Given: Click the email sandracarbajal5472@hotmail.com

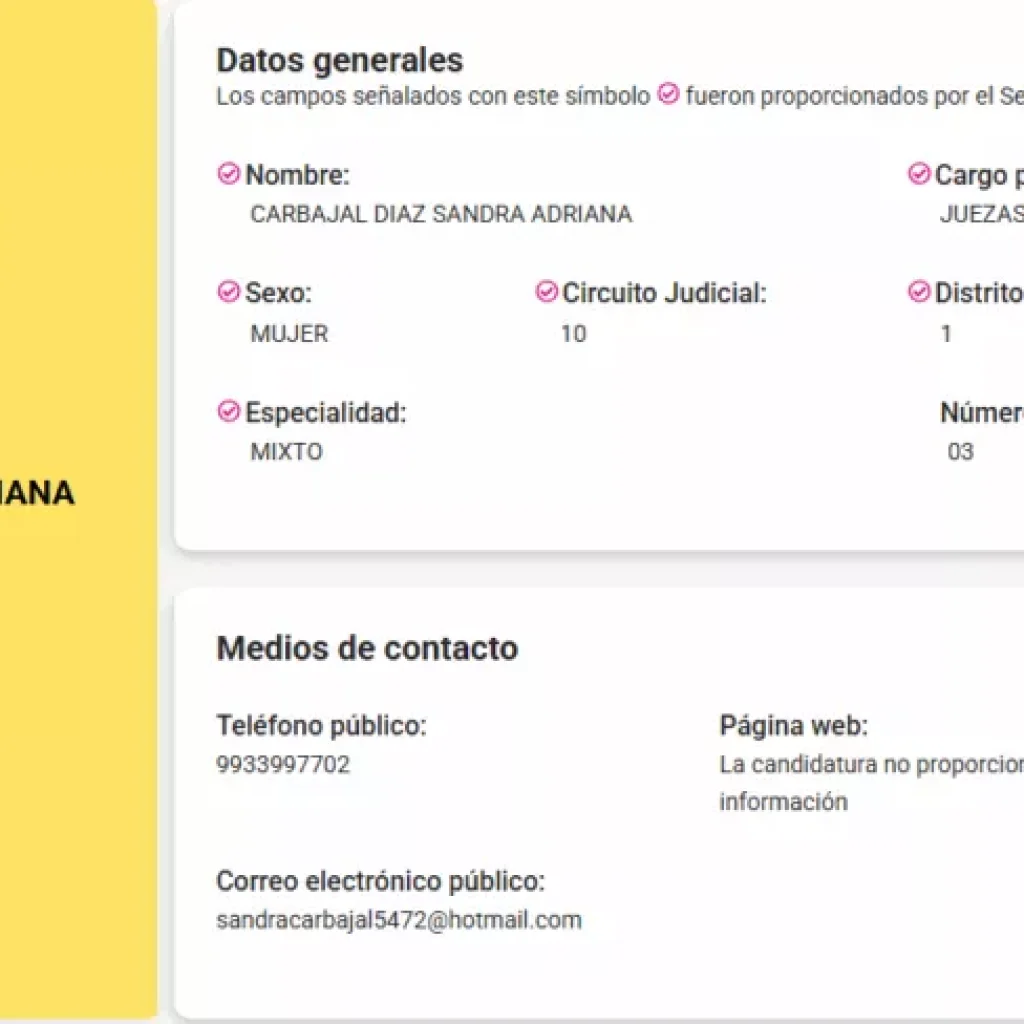Looking at the screenshot, I should pyautogui.click(x=399, y=920).
